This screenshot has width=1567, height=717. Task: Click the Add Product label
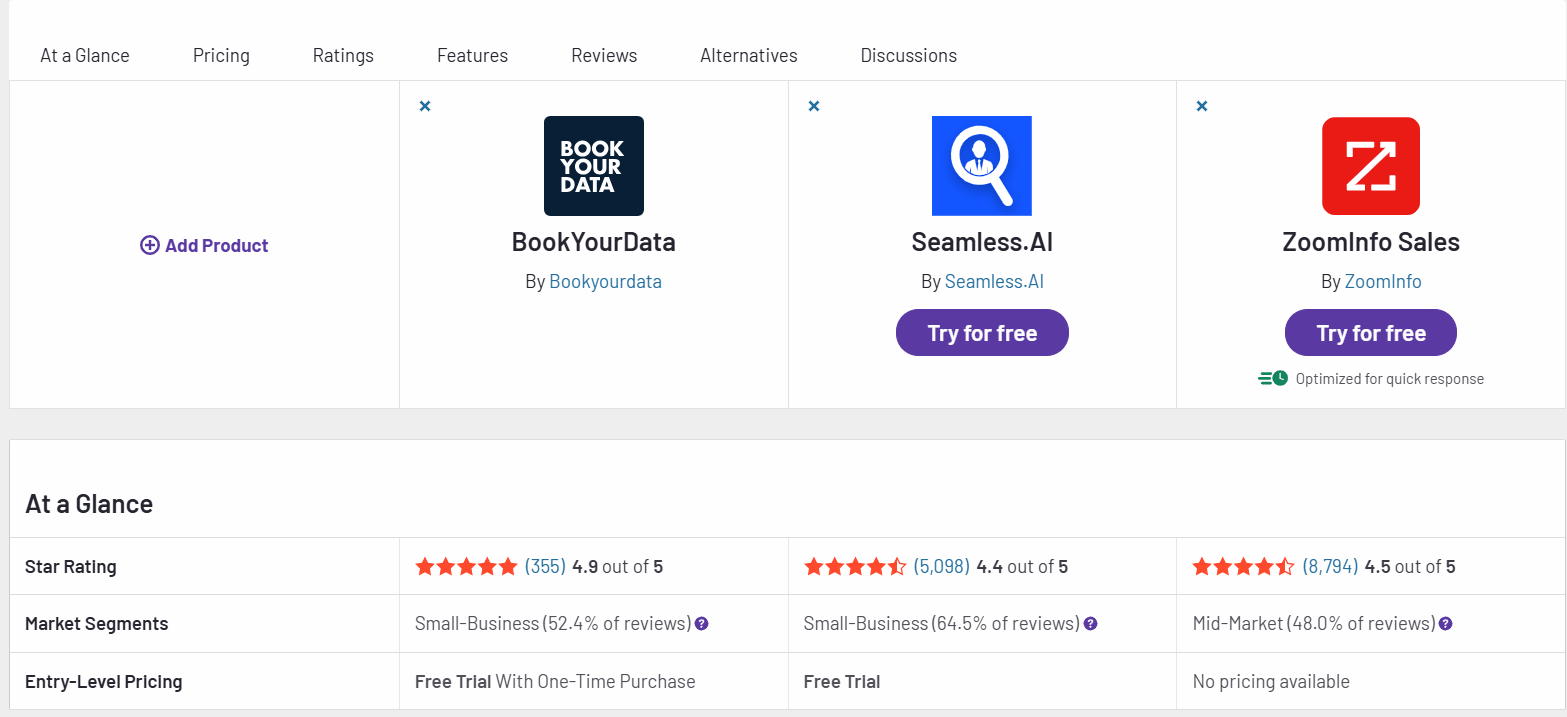217,245
